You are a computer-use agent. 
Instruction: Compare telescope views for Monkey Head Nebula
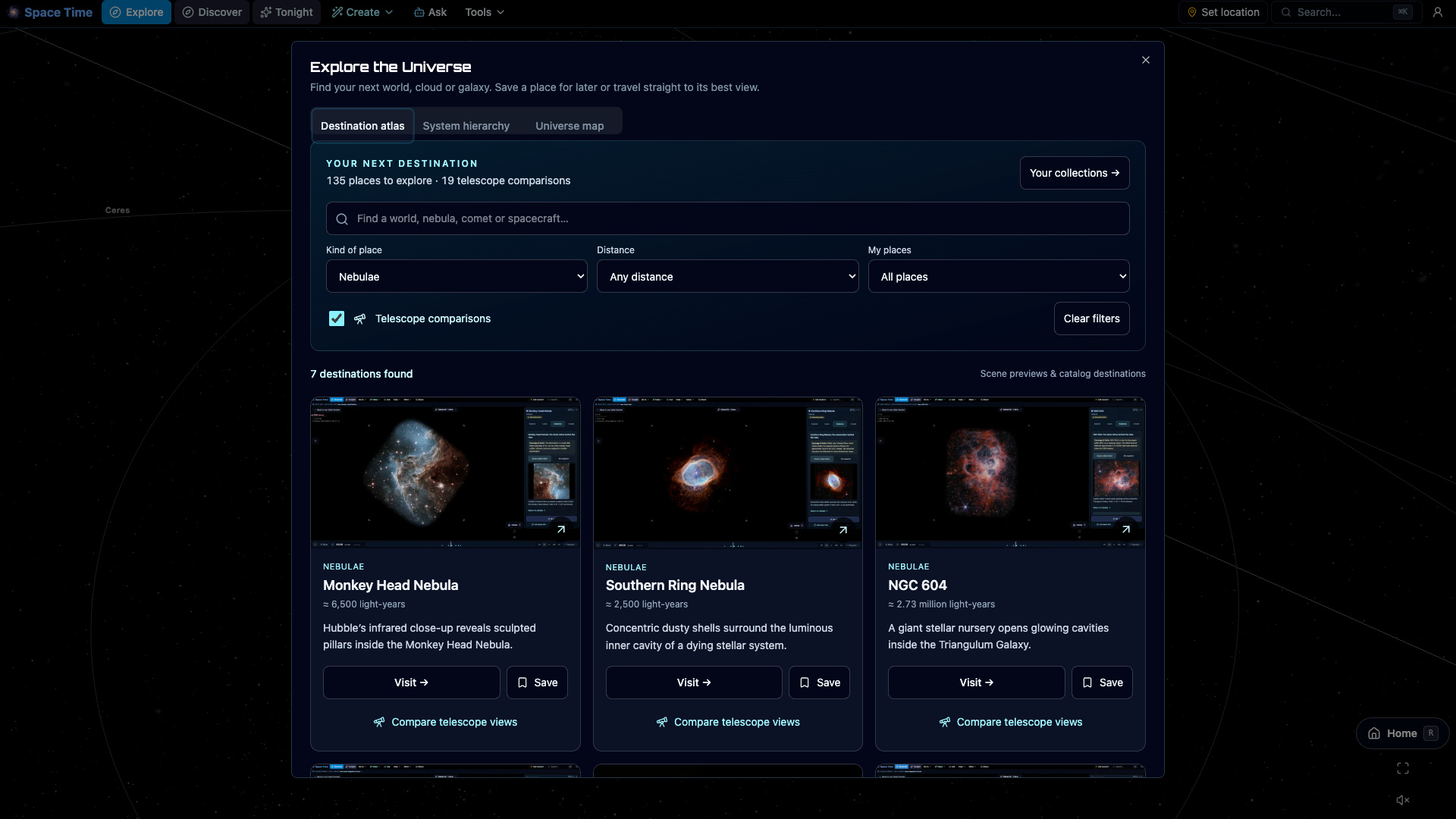(445, 723)
